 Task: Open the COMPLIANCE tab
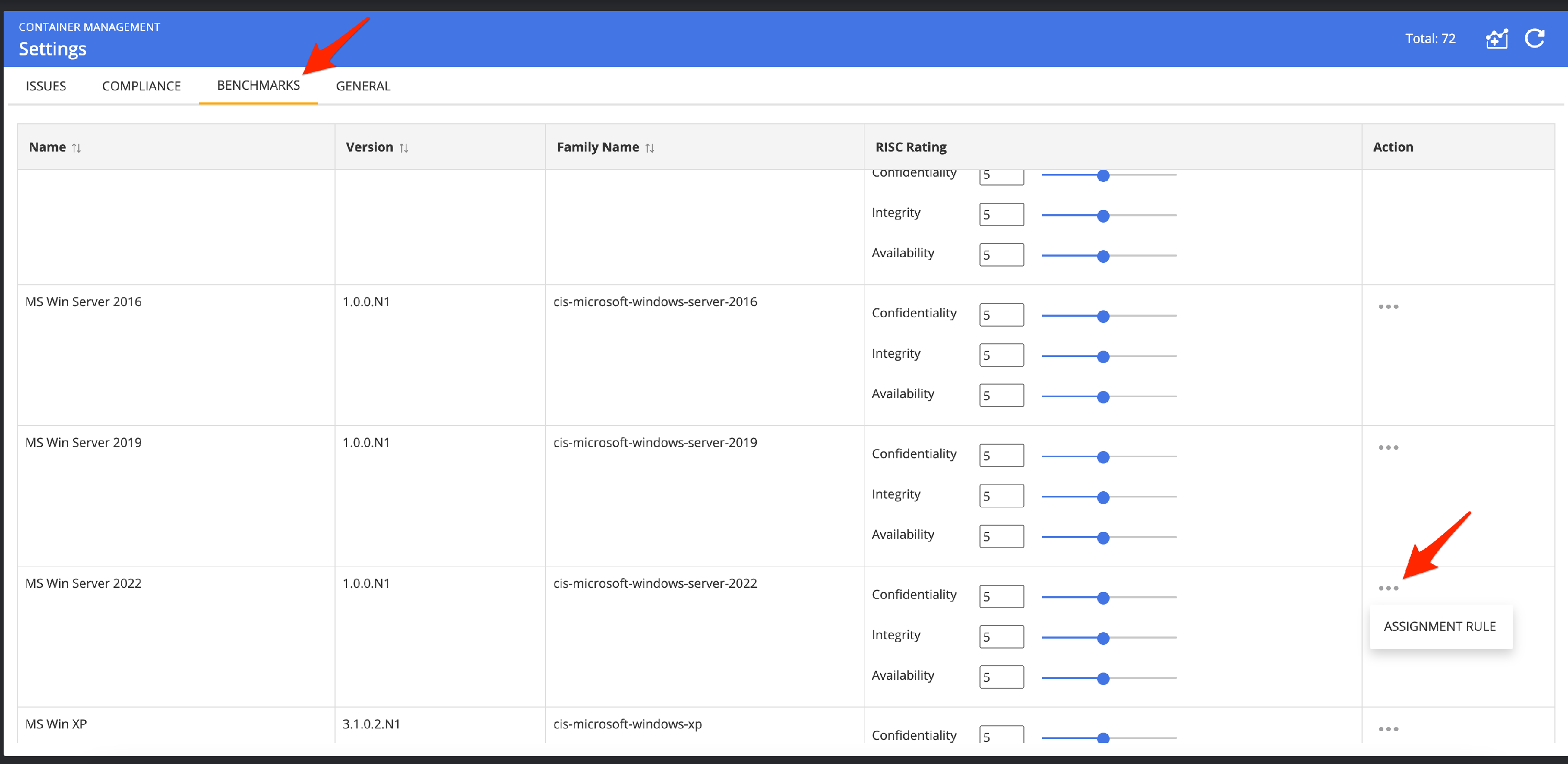(x=141, y=86)
